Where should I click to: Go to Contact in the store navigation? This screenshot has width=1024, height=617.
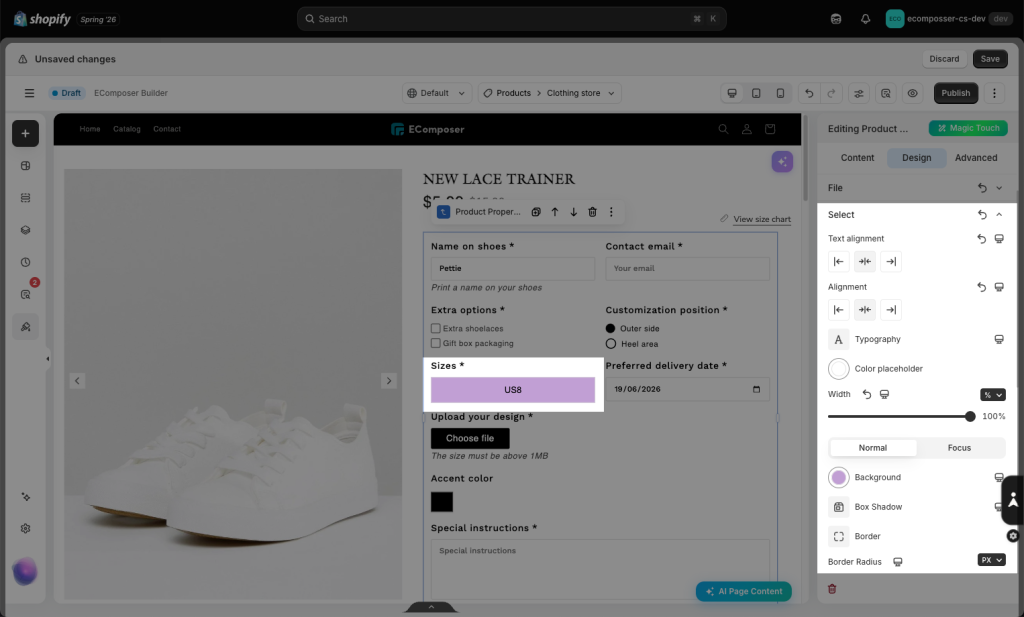[x=167, y=129]
